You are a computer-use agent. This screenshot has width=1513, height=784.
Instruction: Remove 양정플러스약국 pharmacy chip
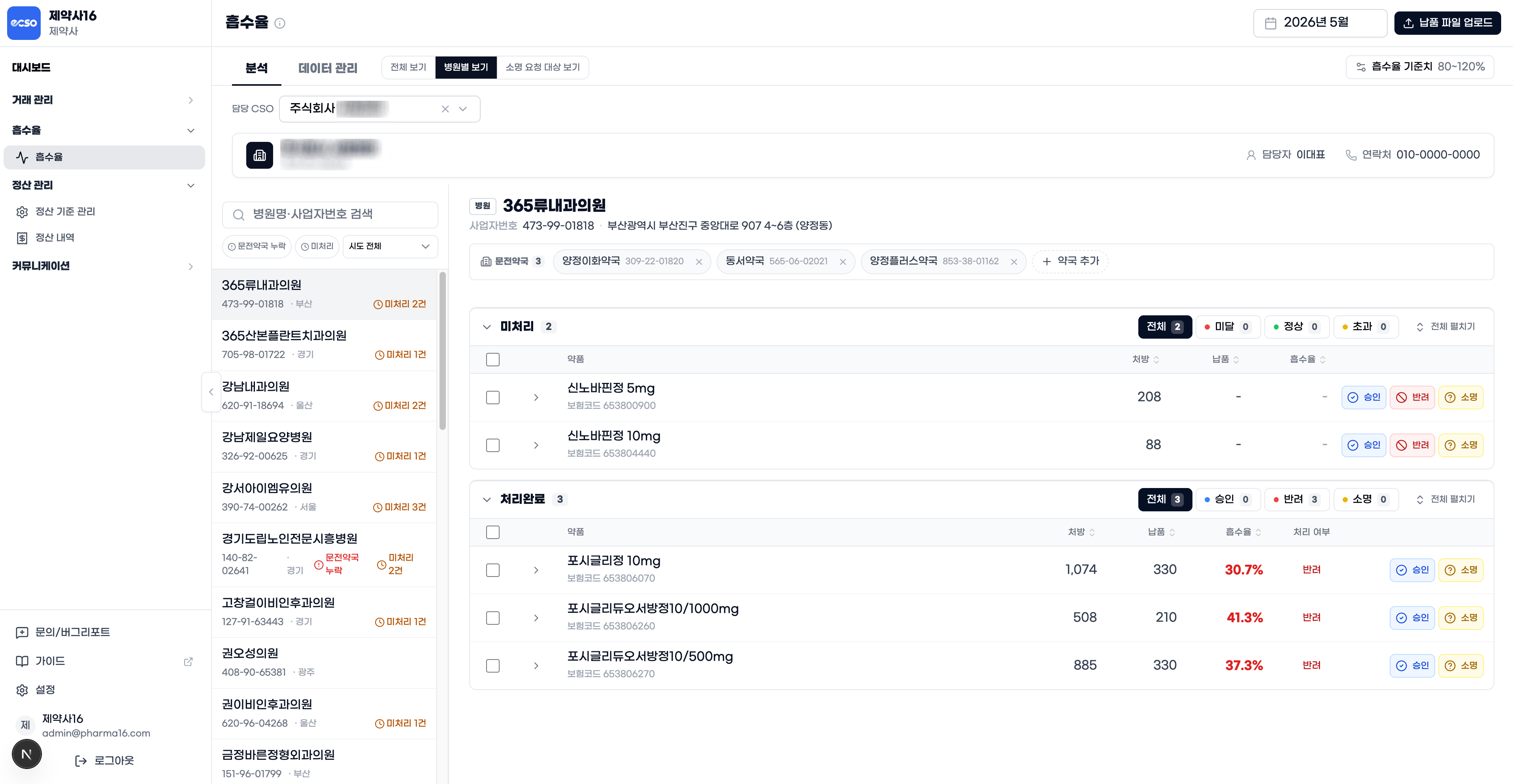(1014, 262)
